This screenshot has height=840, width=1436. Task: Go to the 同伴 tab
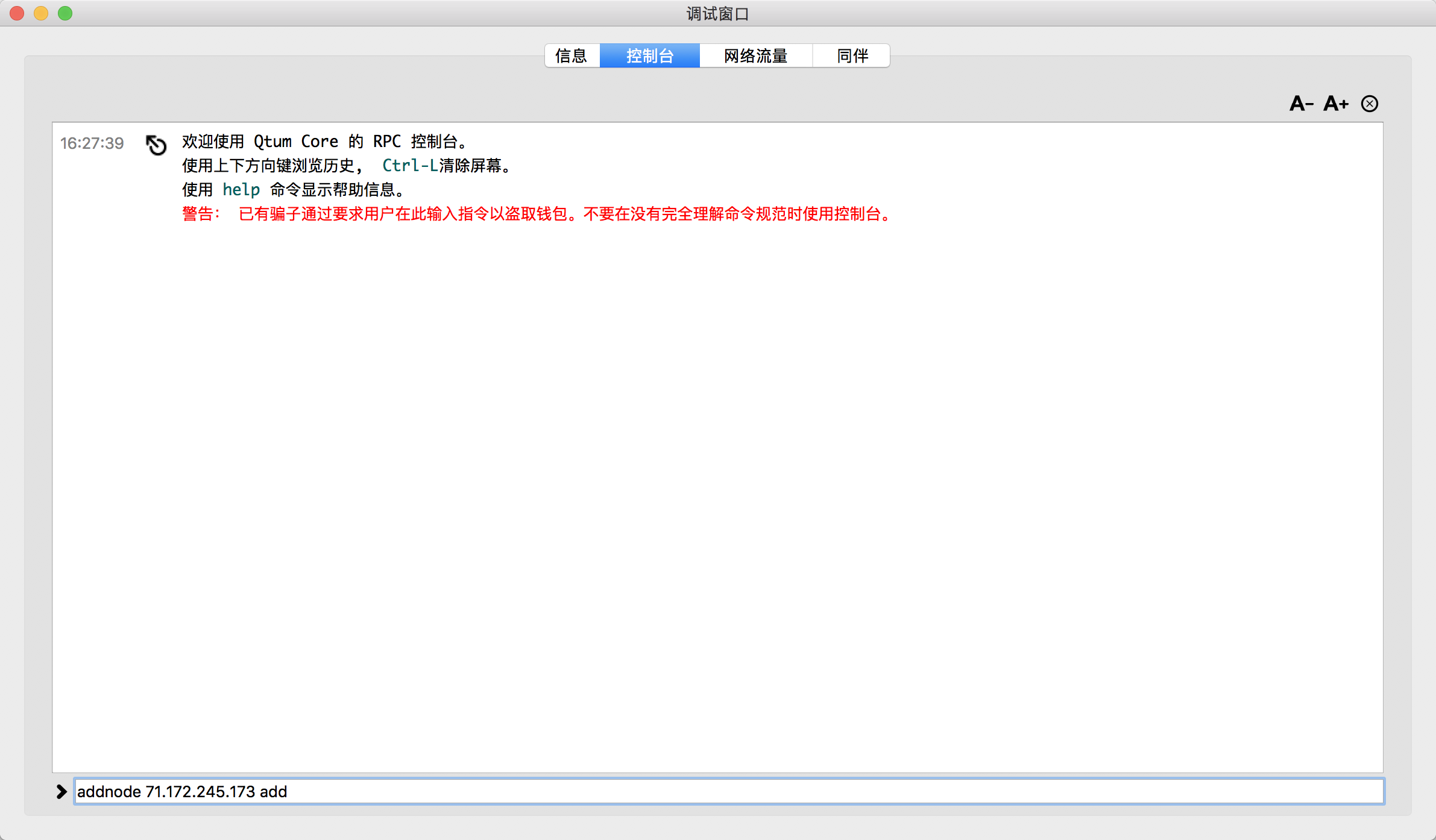[x=852, y=56]
